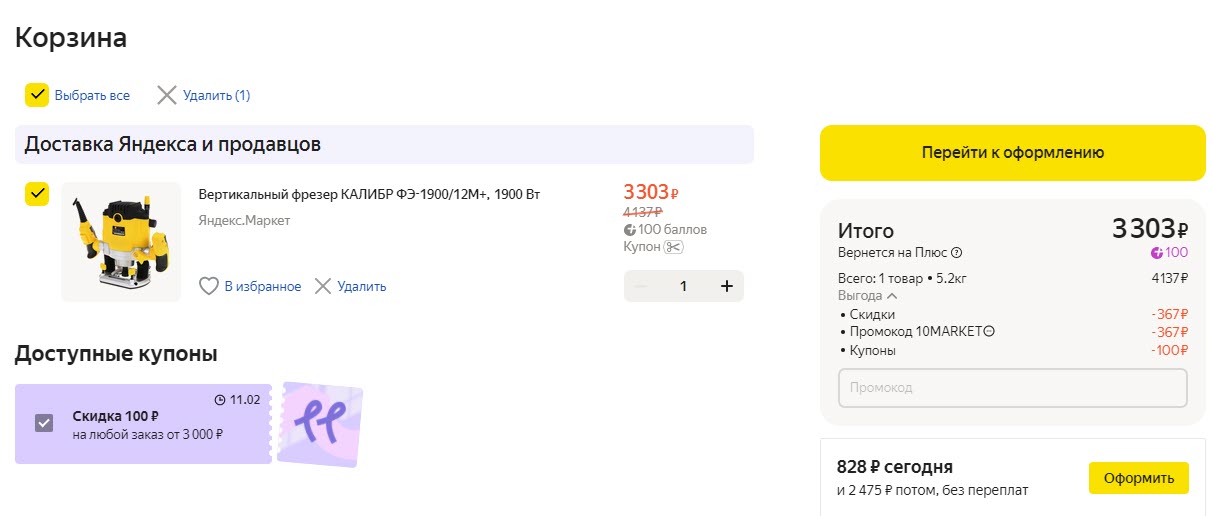Image resolution: width=1212 pixels, height=516 pixels.
Task: Open the yellow router product thumbnail
Action: (121, 242)
